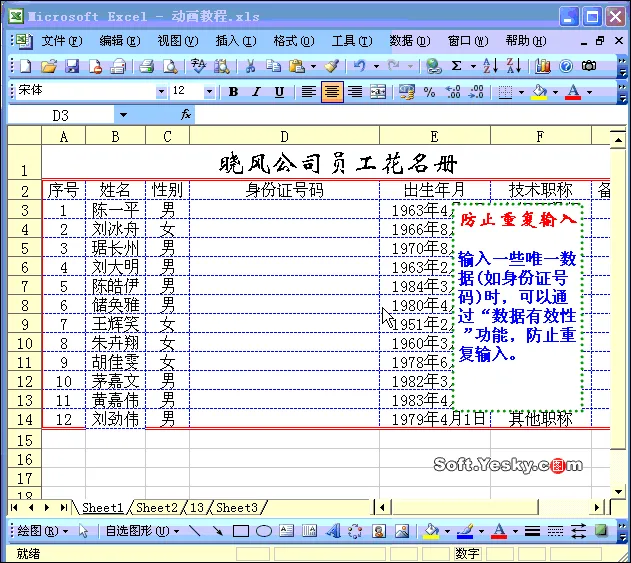Screen dimensions: 631x563
Task: Switch to the Sheet2 tab
Action: (x=157, y=508)
